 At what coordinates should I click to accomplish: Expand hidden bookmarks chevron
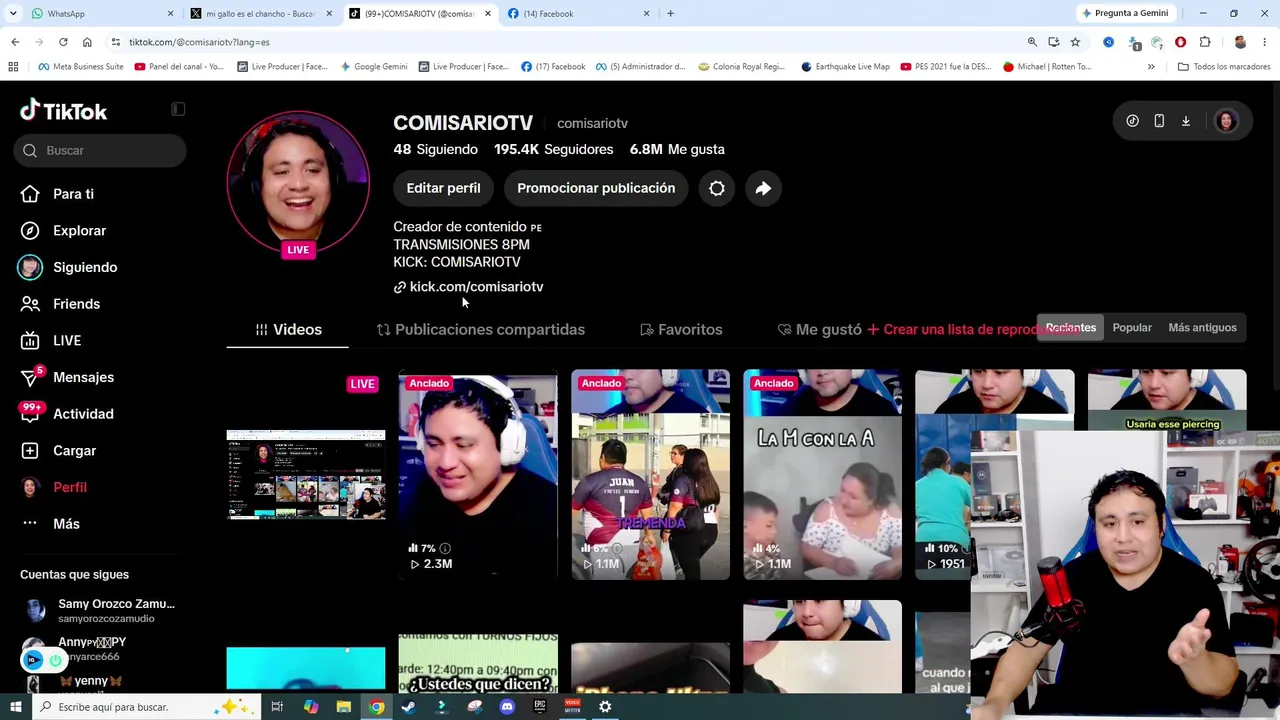[x=1151, y=67]
